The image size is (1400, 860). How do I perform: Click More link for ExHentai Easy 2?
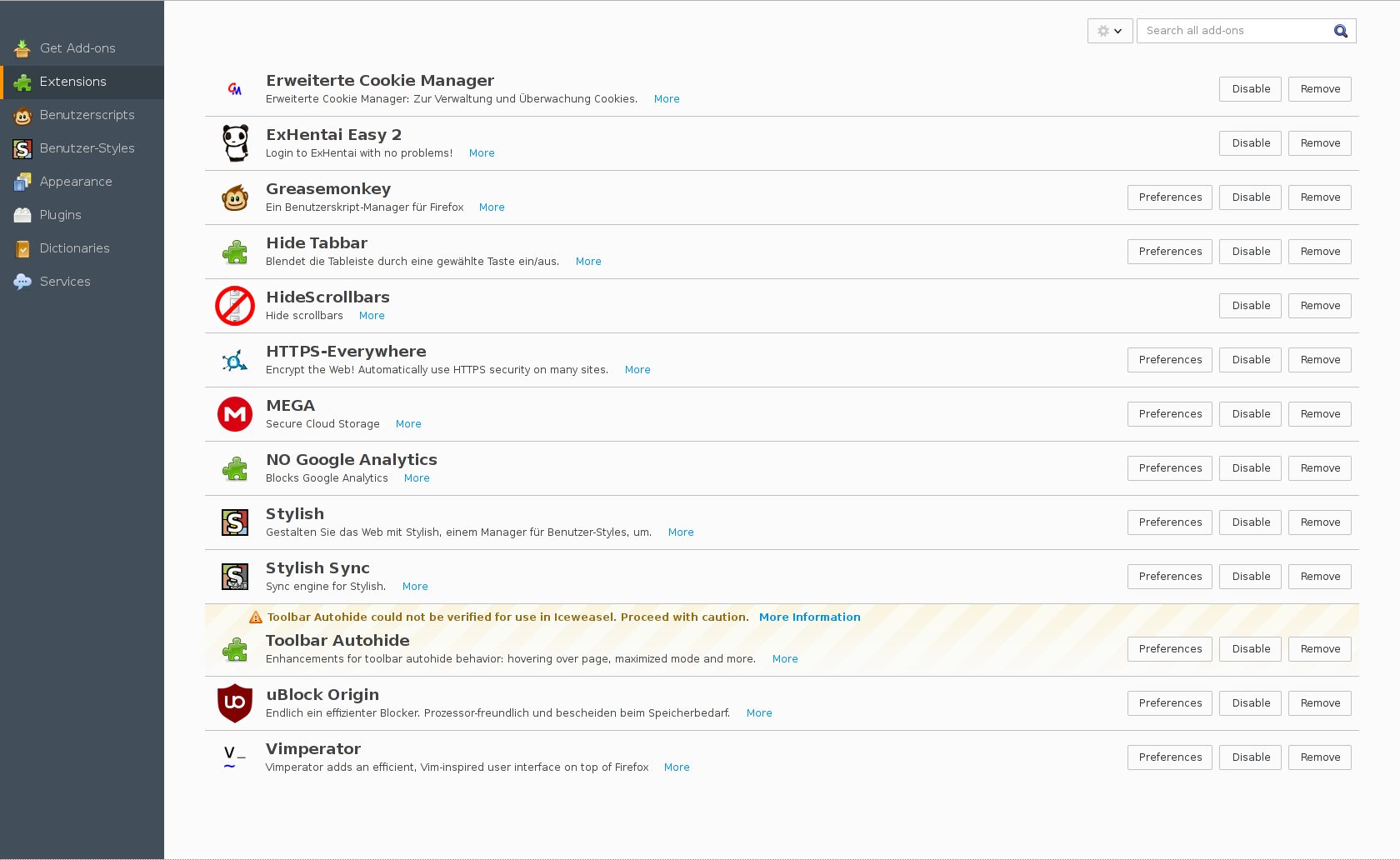(482, 153)
